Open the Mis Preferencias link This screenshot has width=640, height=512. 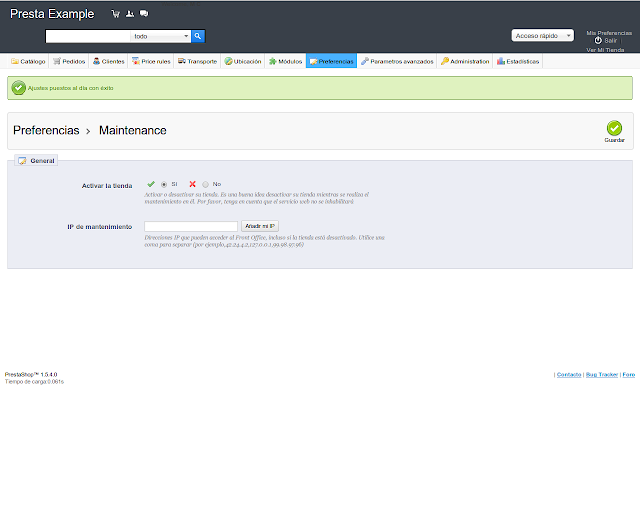pyautogui.click(x=609, y=33)
